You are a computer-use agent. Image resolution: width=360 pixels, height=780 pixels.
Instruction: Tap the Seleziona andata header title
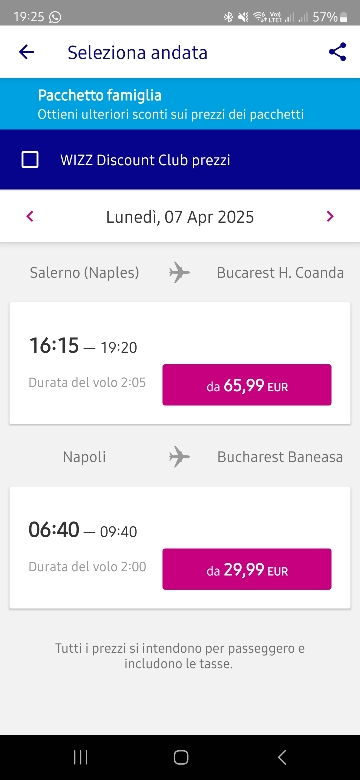138,52
